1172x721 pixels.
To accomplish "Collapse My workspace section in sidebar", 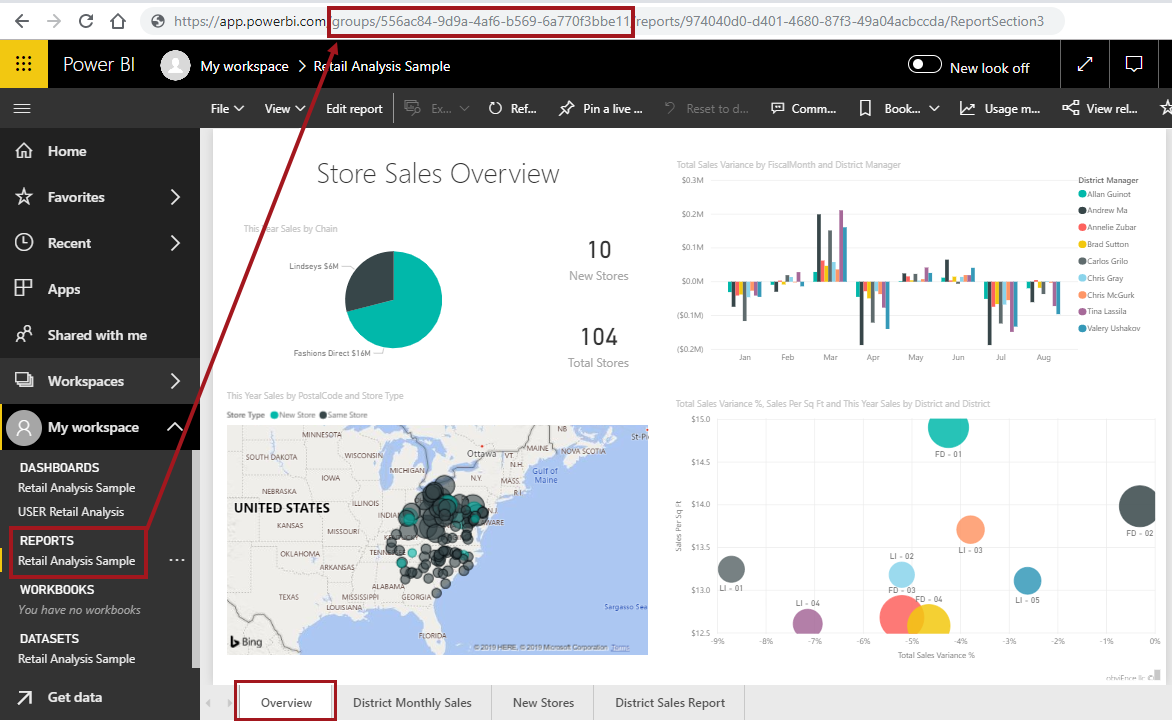I will click(174, 427).
